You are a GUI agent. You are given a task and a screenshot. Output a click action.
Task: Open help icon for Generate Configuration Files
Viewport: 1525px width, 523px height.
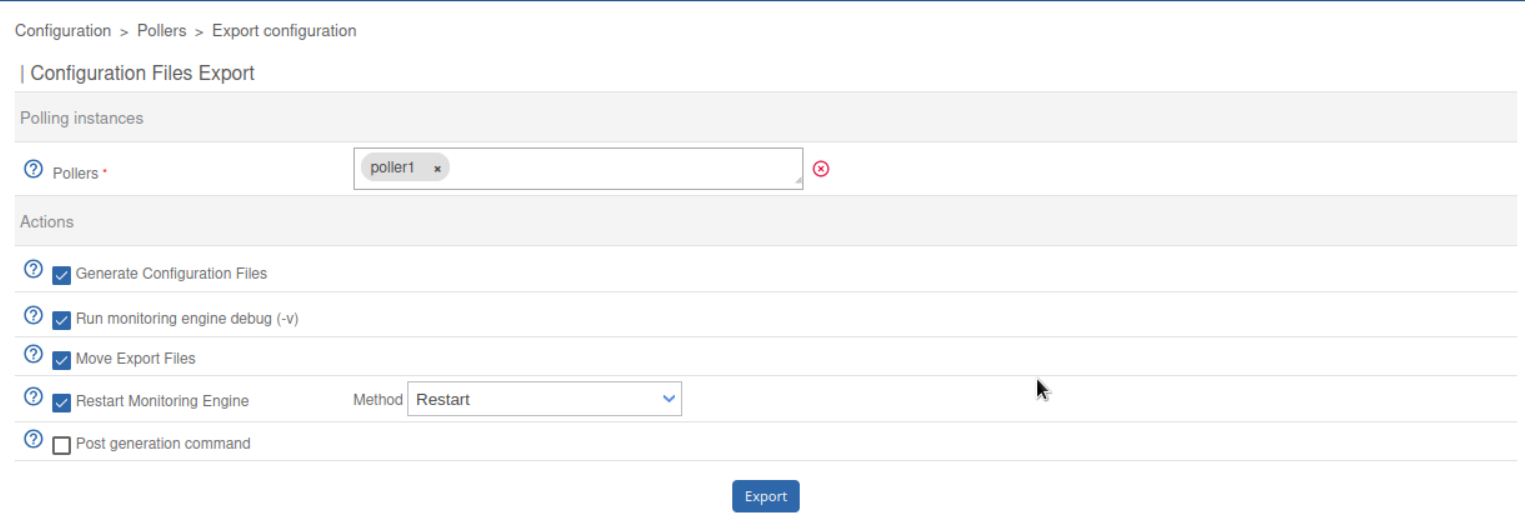tap(33, 269)
